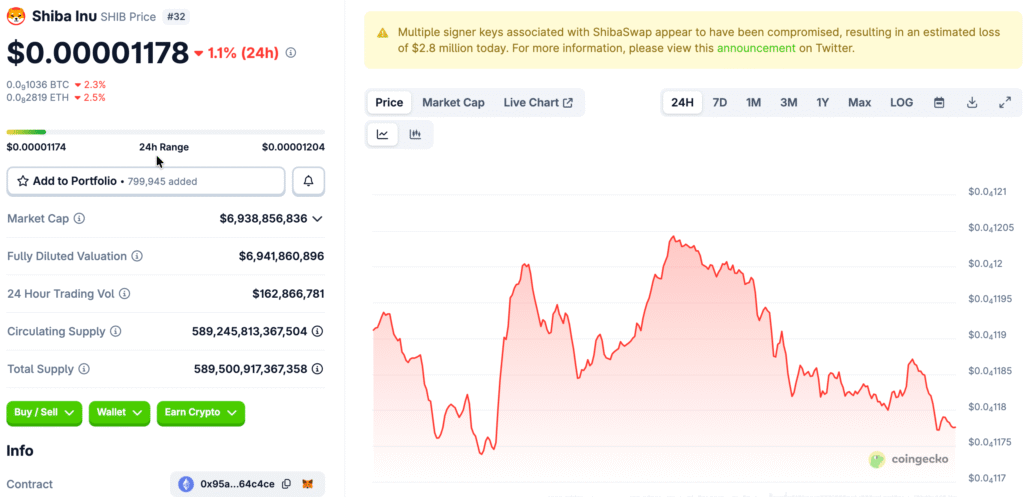Expand chart to fullscreen
Image resolution: width=1024 pixels, height=497 pixels.
pos(1005,103)
